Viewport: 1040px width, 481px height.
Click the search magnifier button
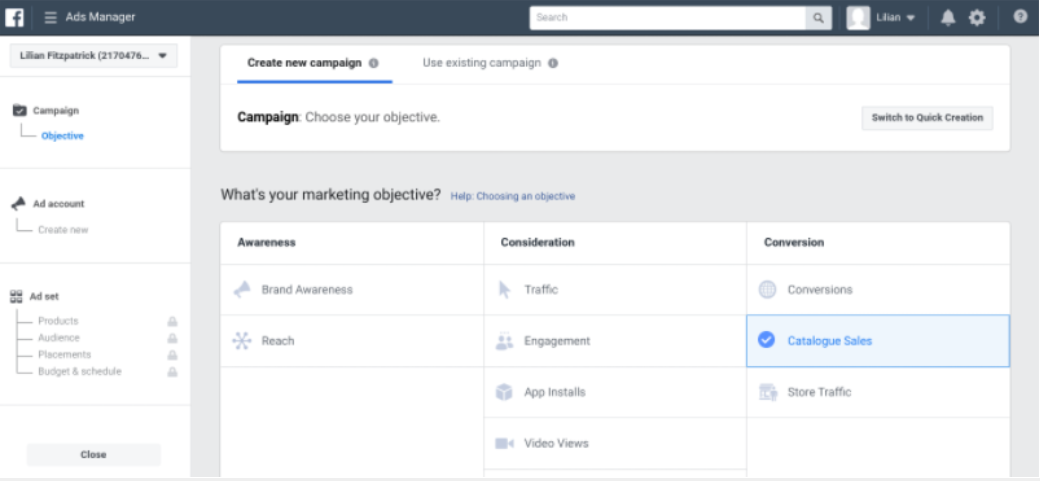click(819, 17)
